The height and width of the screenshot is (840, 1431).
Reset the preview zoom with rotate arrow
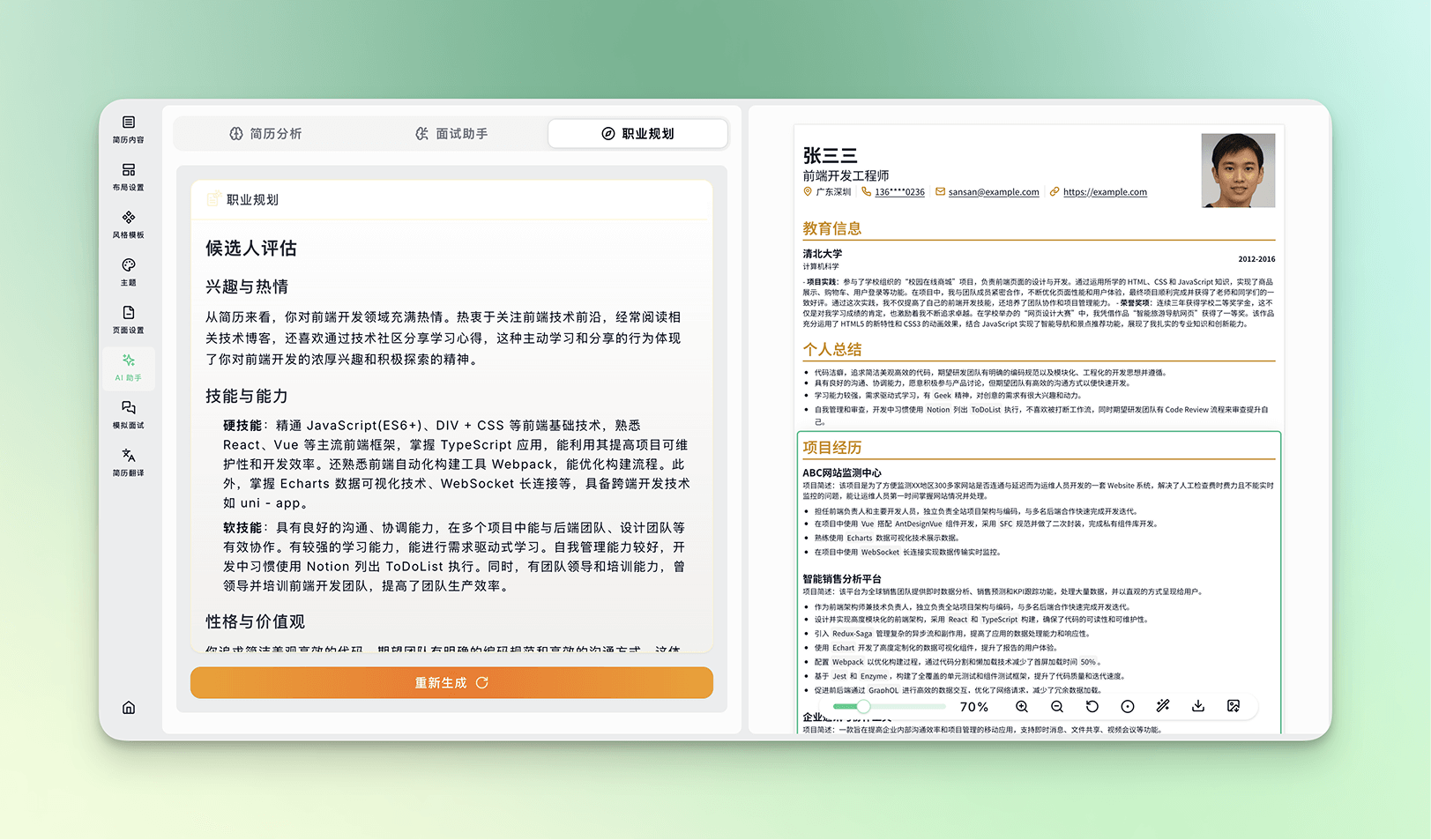pos(1092,707)
